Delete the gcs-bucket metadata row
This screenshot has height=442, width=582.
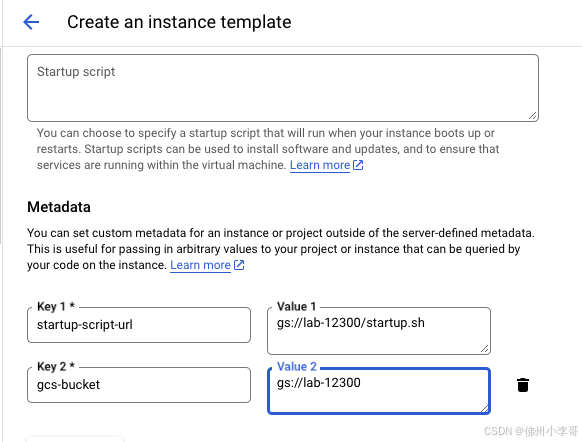pos(523,385)
